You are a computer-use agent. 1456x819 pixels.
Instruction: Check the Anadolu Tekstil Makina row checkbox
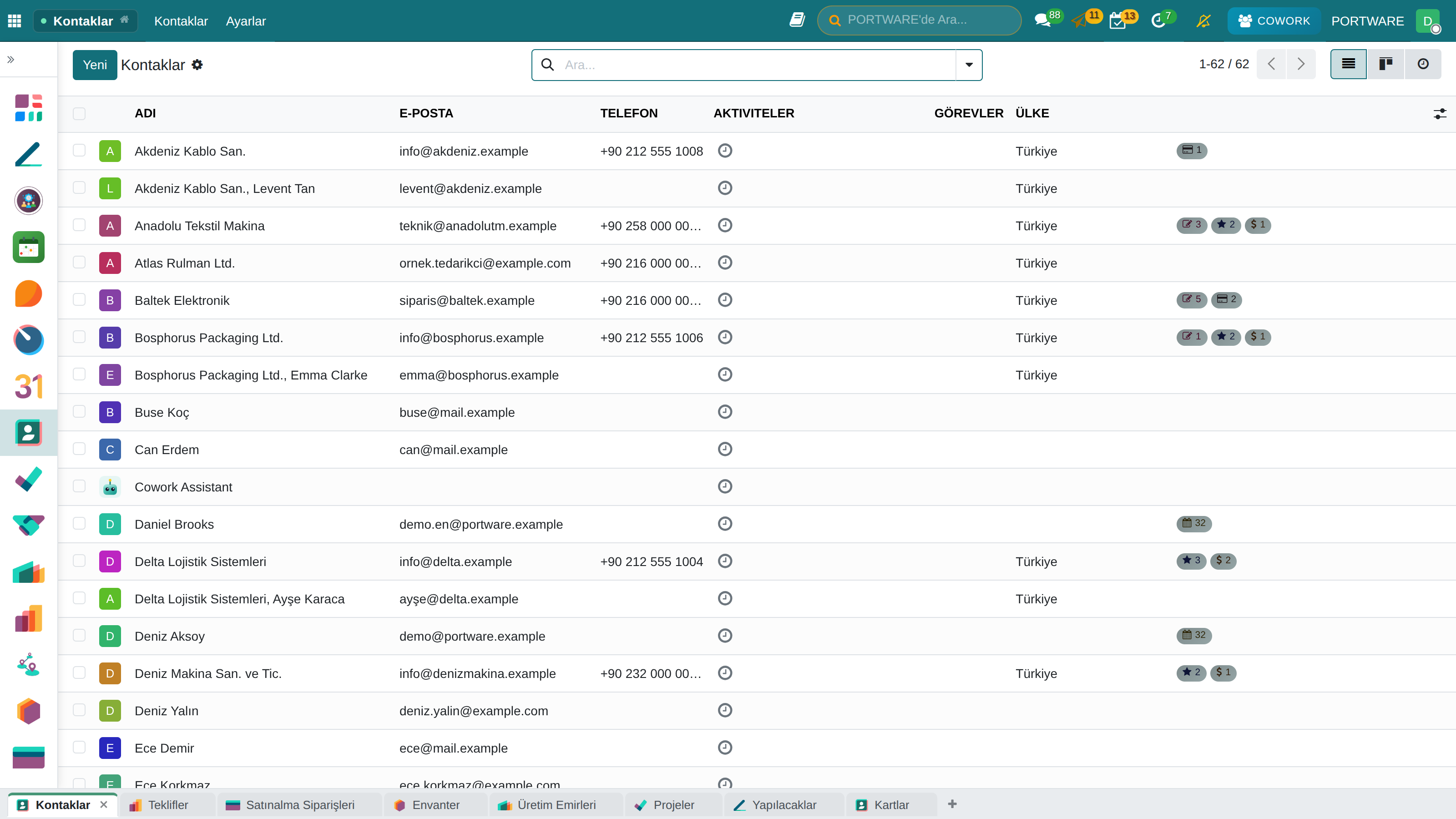79,225
